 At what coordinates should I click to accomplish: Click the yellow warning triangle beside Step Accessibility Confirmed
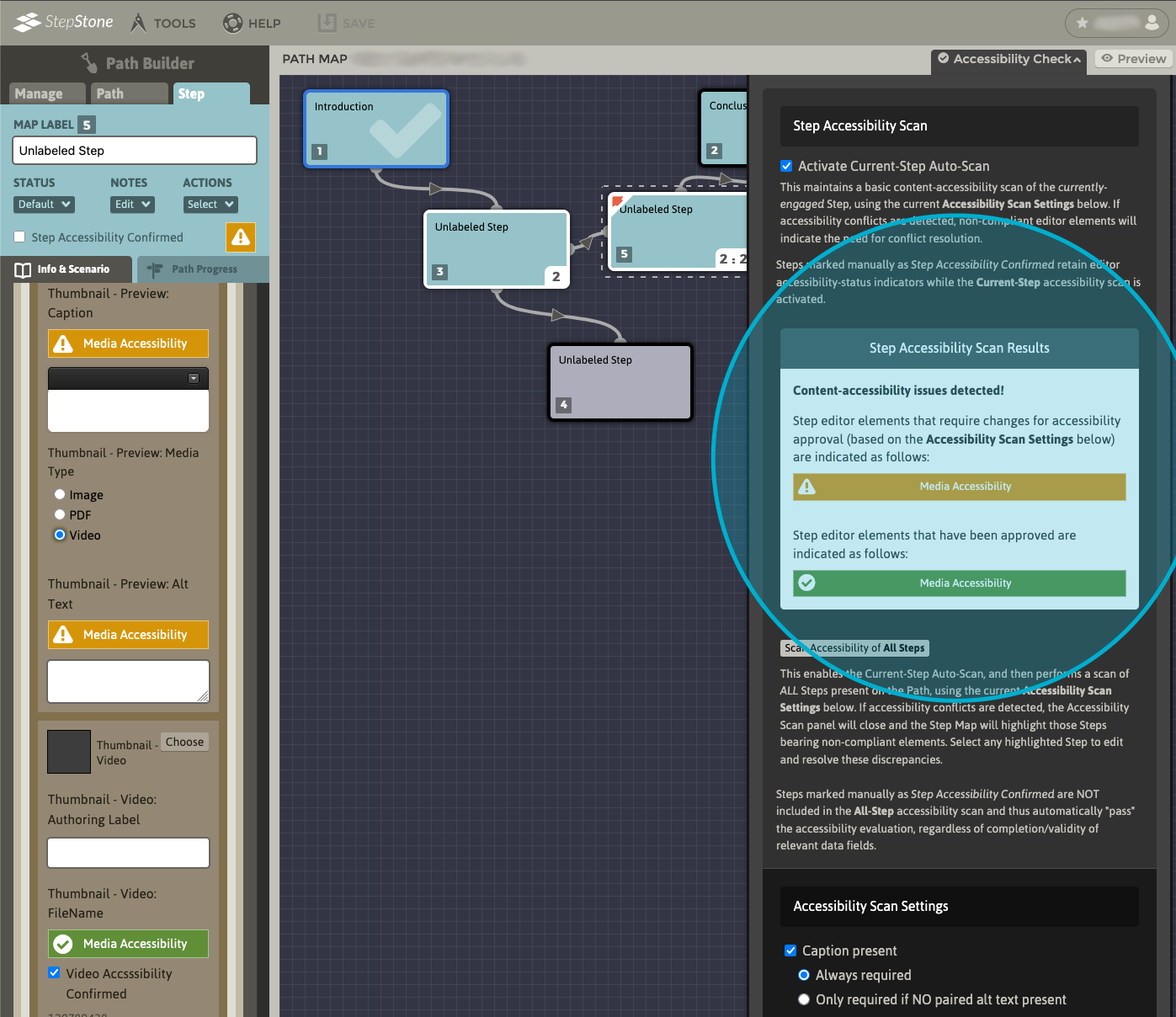(x=241, y=237)
